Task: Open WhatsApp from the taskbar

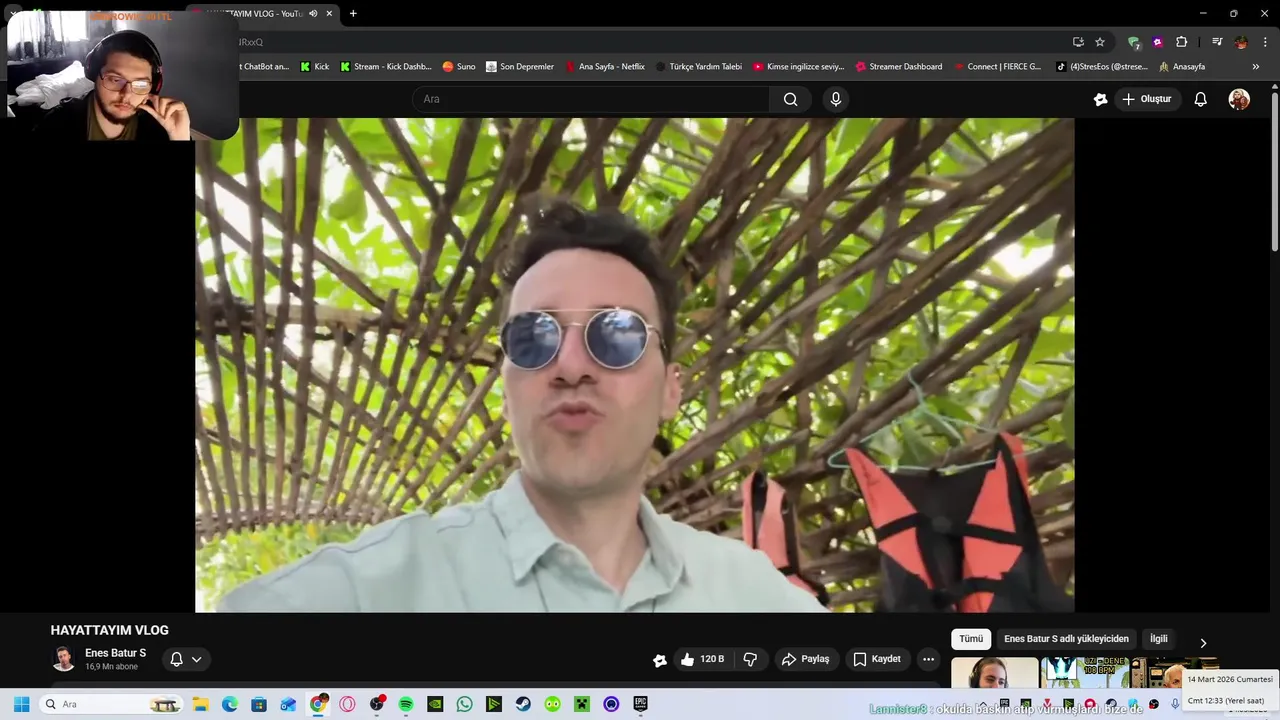Action: tap(464, 704)
